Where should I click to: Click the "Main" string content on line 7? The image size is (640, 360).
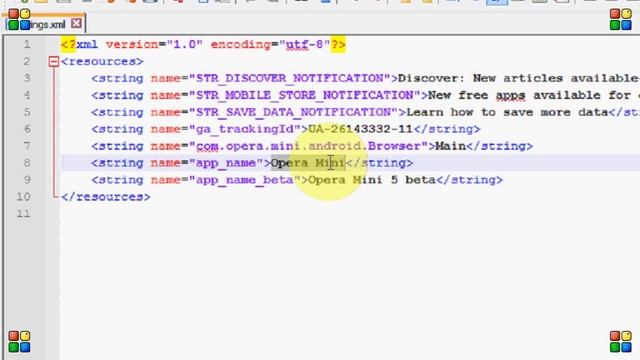(x=451, y=146)
